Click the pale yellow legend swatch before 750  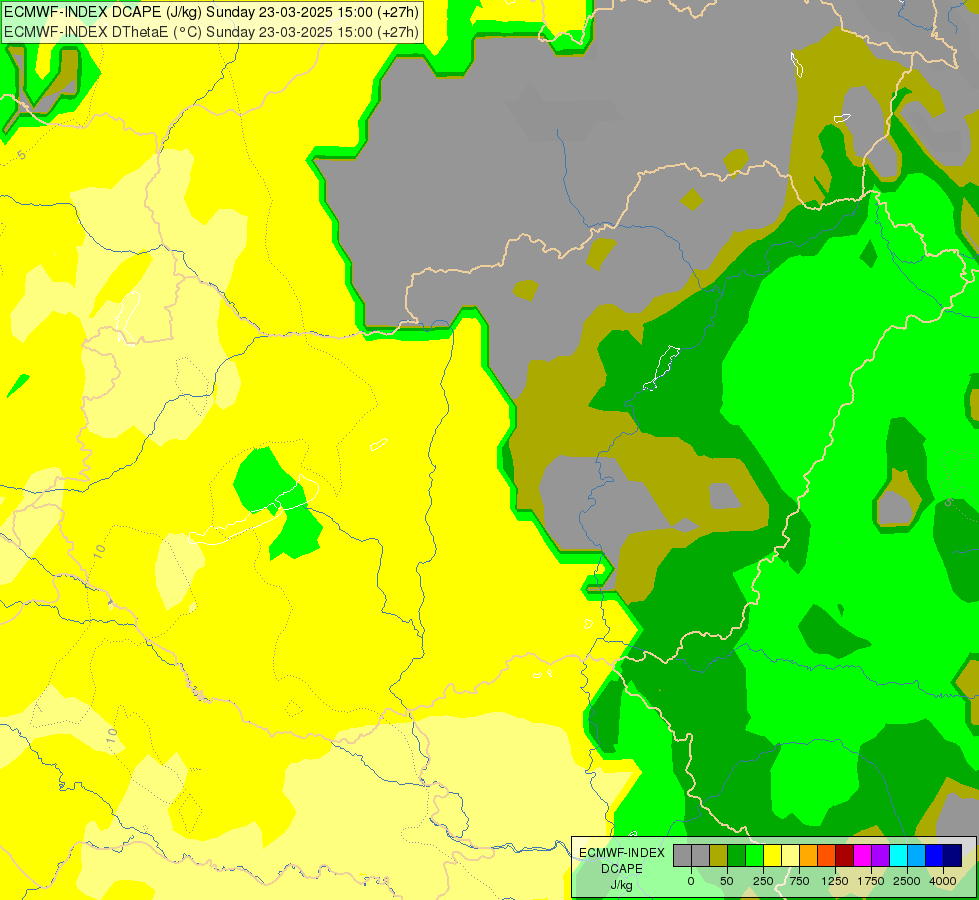(790, 856)
